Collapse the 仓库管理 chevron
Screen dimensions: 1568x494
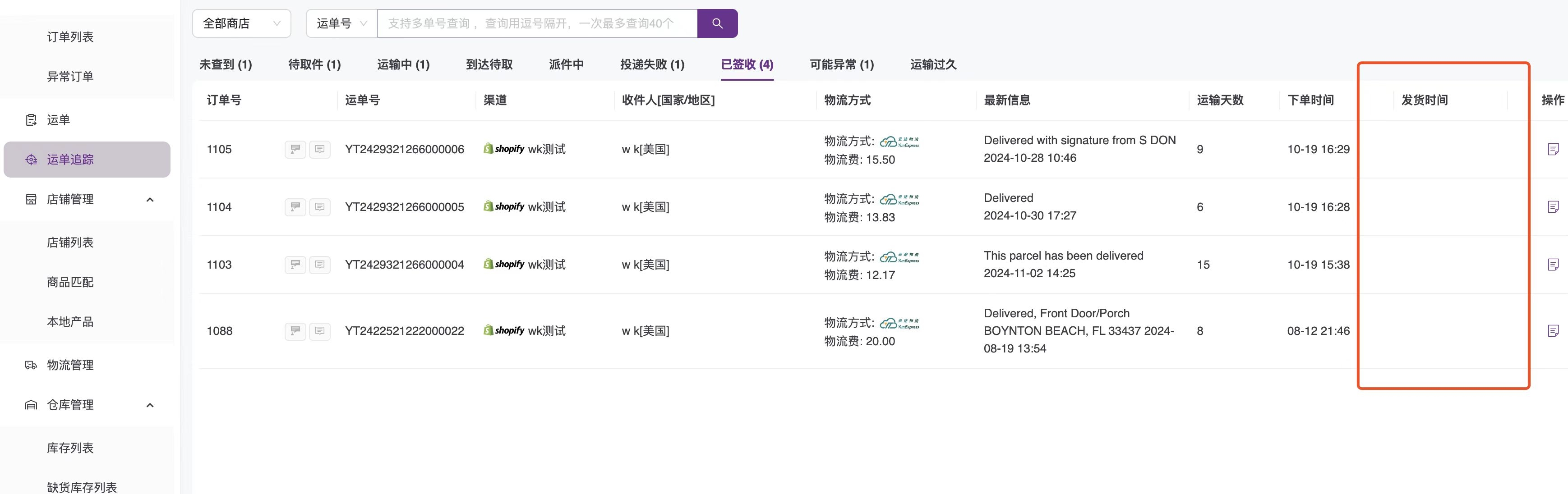(x=150, y=405)
